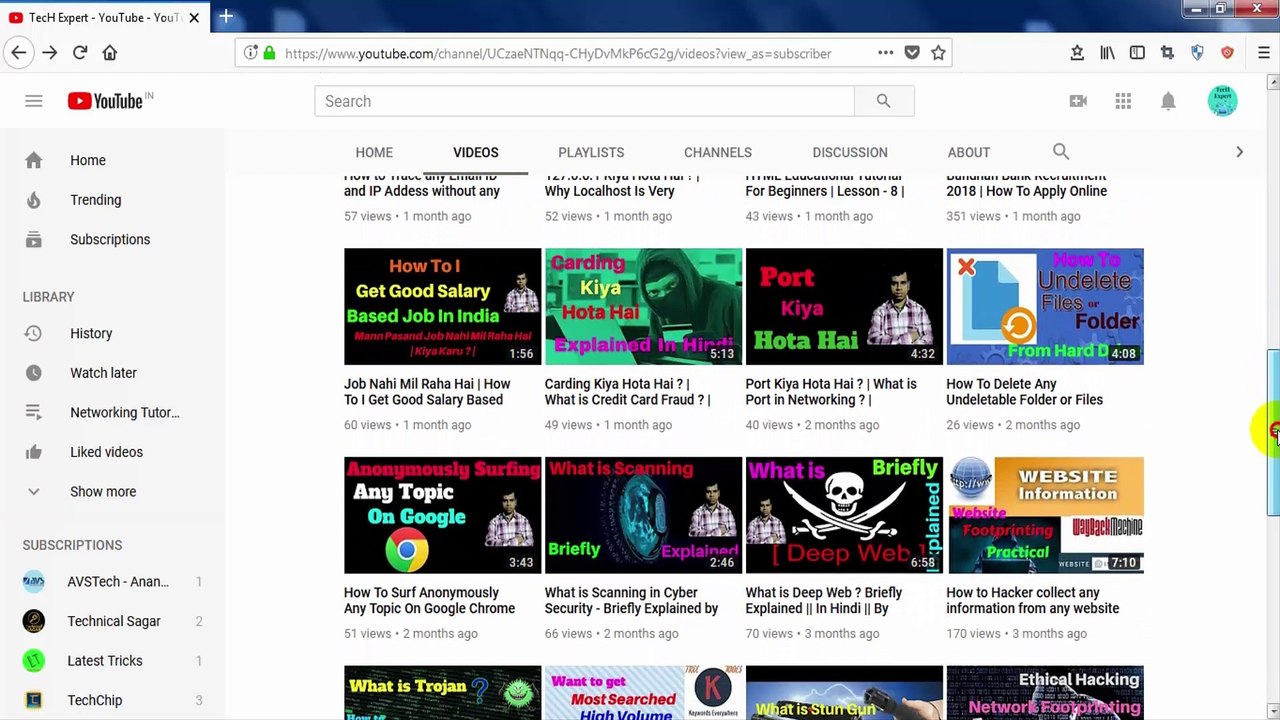This screenshot has height=720, width=1280.
Task: Open Anonymously Surfing video thumbnail
Action: [x=442, y=515]
